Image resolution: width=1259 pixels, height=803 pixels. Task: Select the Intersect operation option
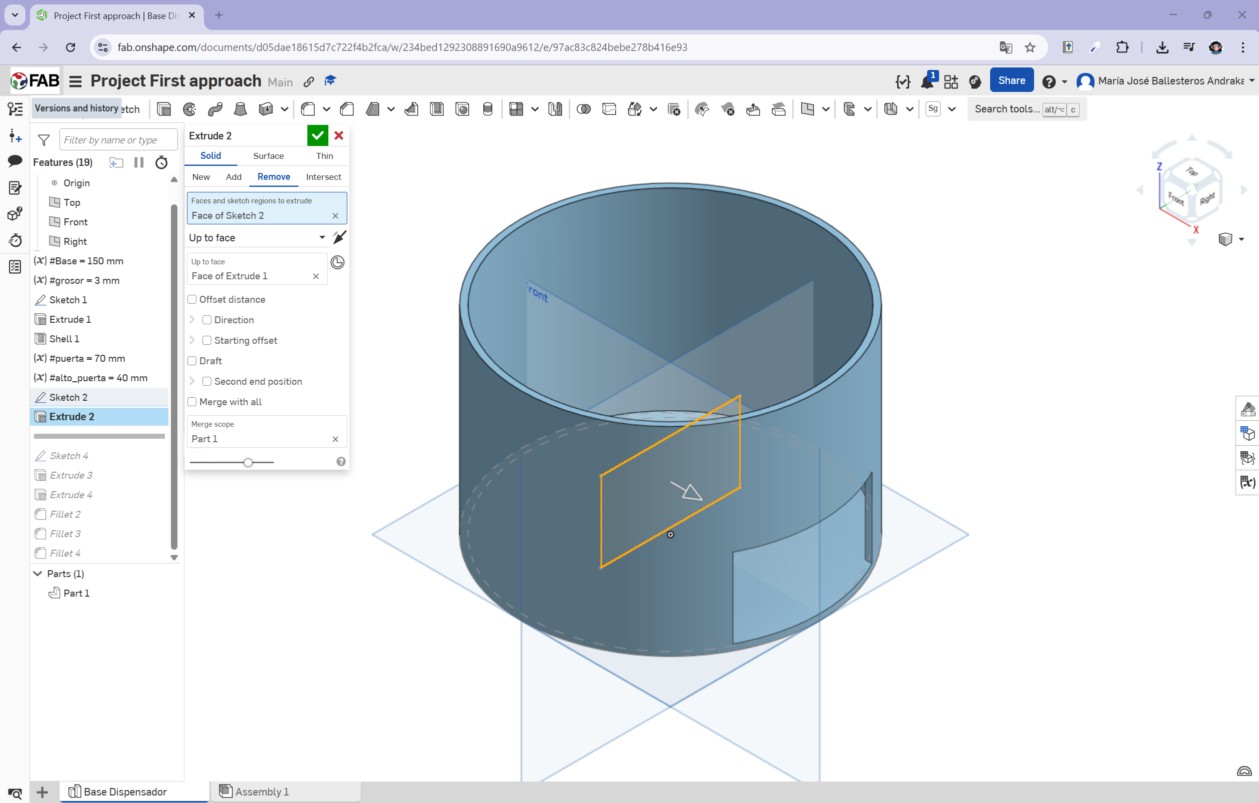click(x=323, y=177)
